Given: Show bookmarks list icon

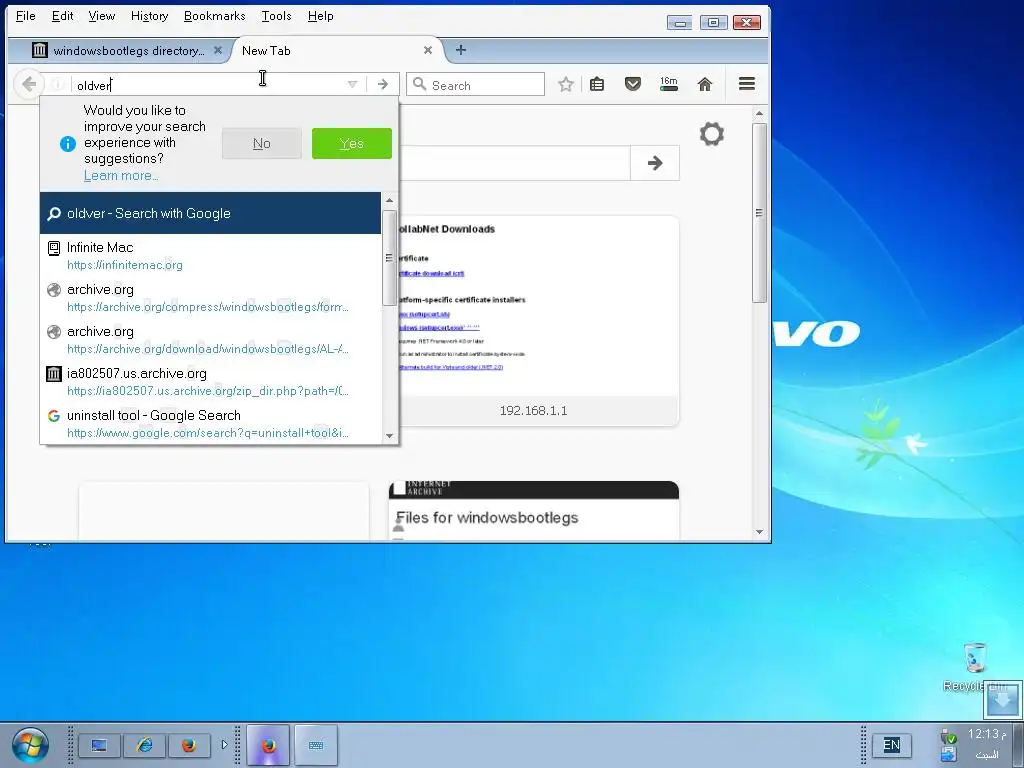Looking at the screenshot, I should click(597, 84).
